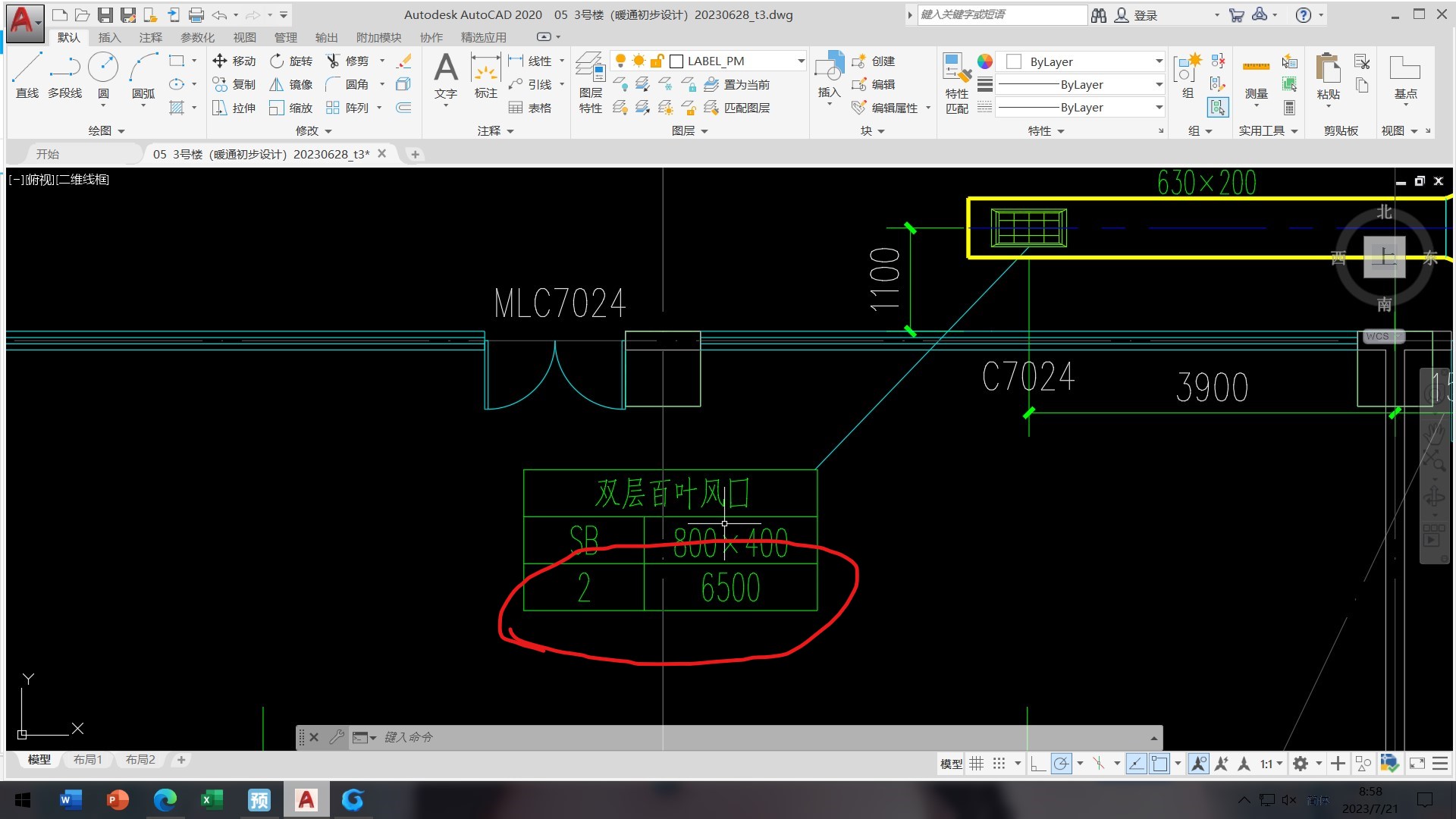Click the layer color white swatch
The height and width of the screenshot is (819, 1456).
[x=676, y=61]
